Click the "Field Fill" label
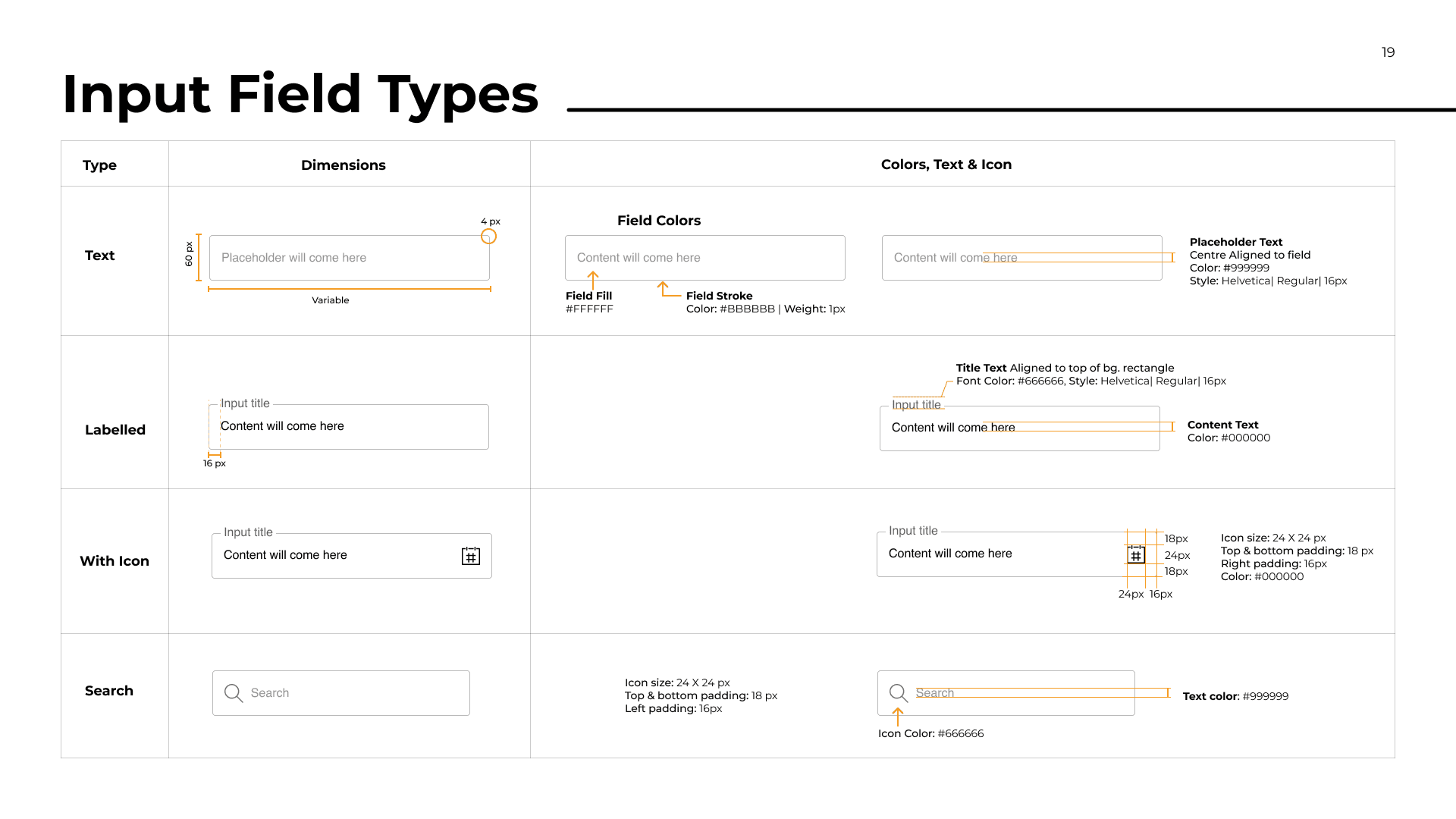 pos(588,296)
